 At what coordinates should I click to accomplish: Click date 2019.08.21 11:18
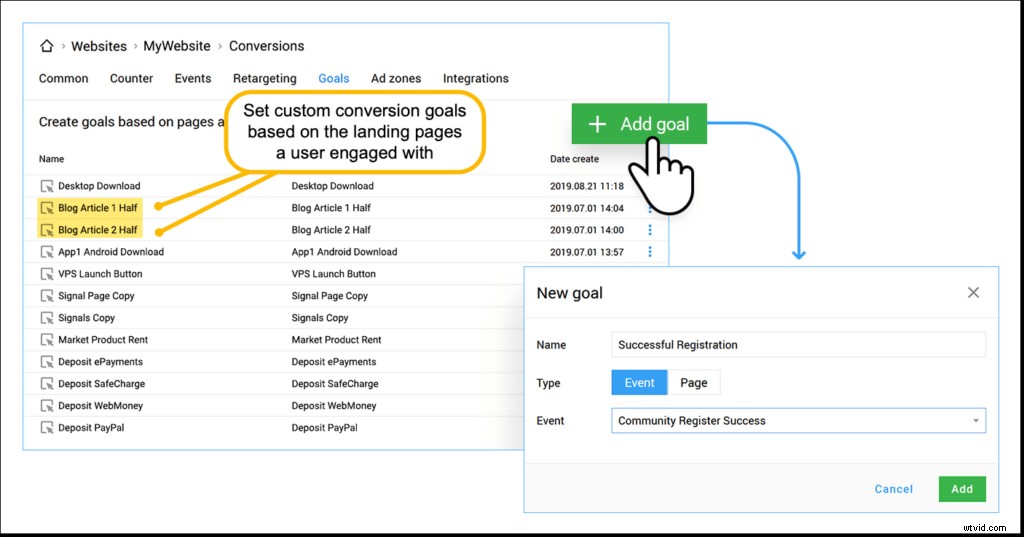586,186
